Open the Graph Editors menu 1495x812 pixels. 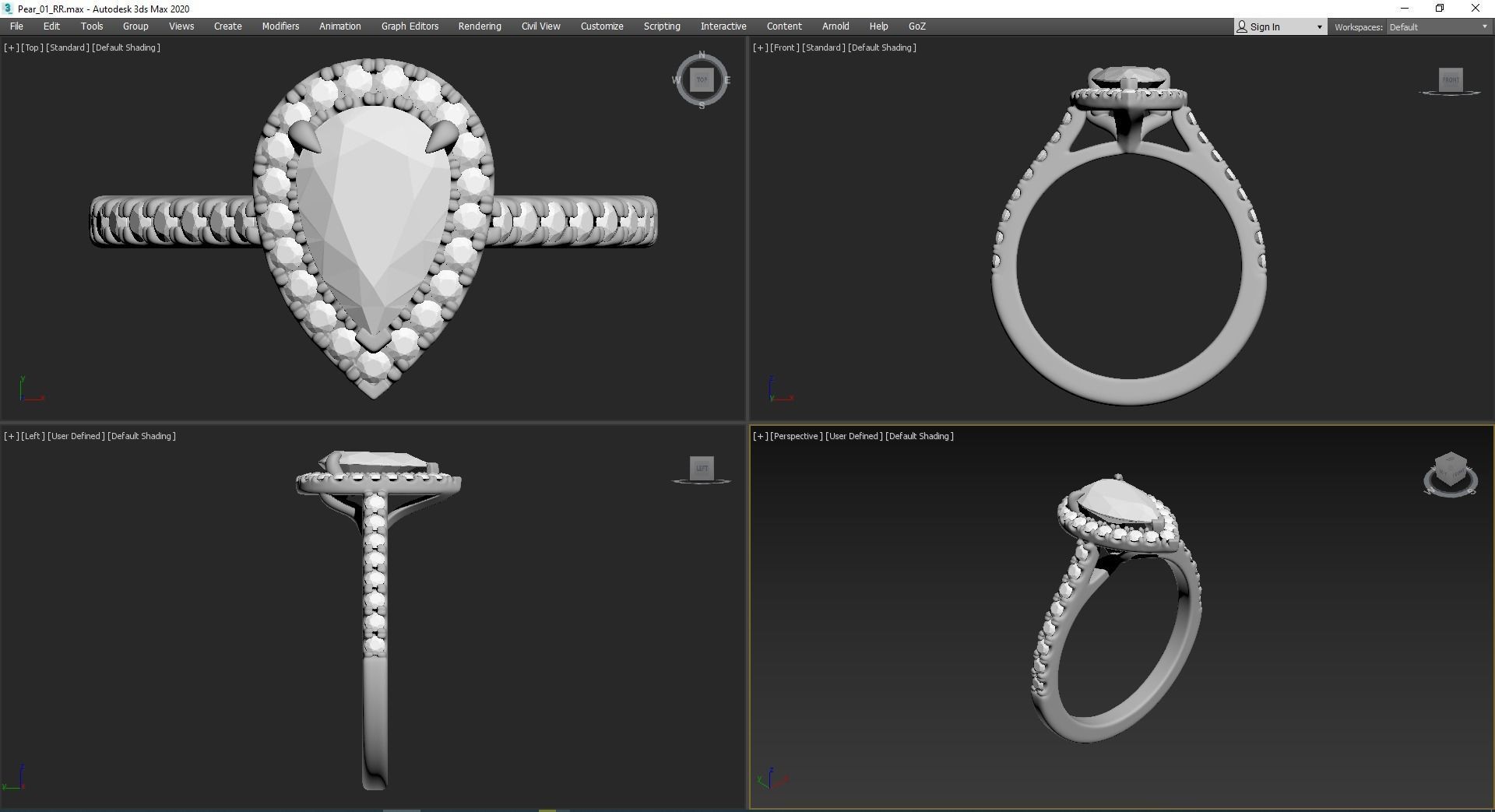tap(410, 26)
